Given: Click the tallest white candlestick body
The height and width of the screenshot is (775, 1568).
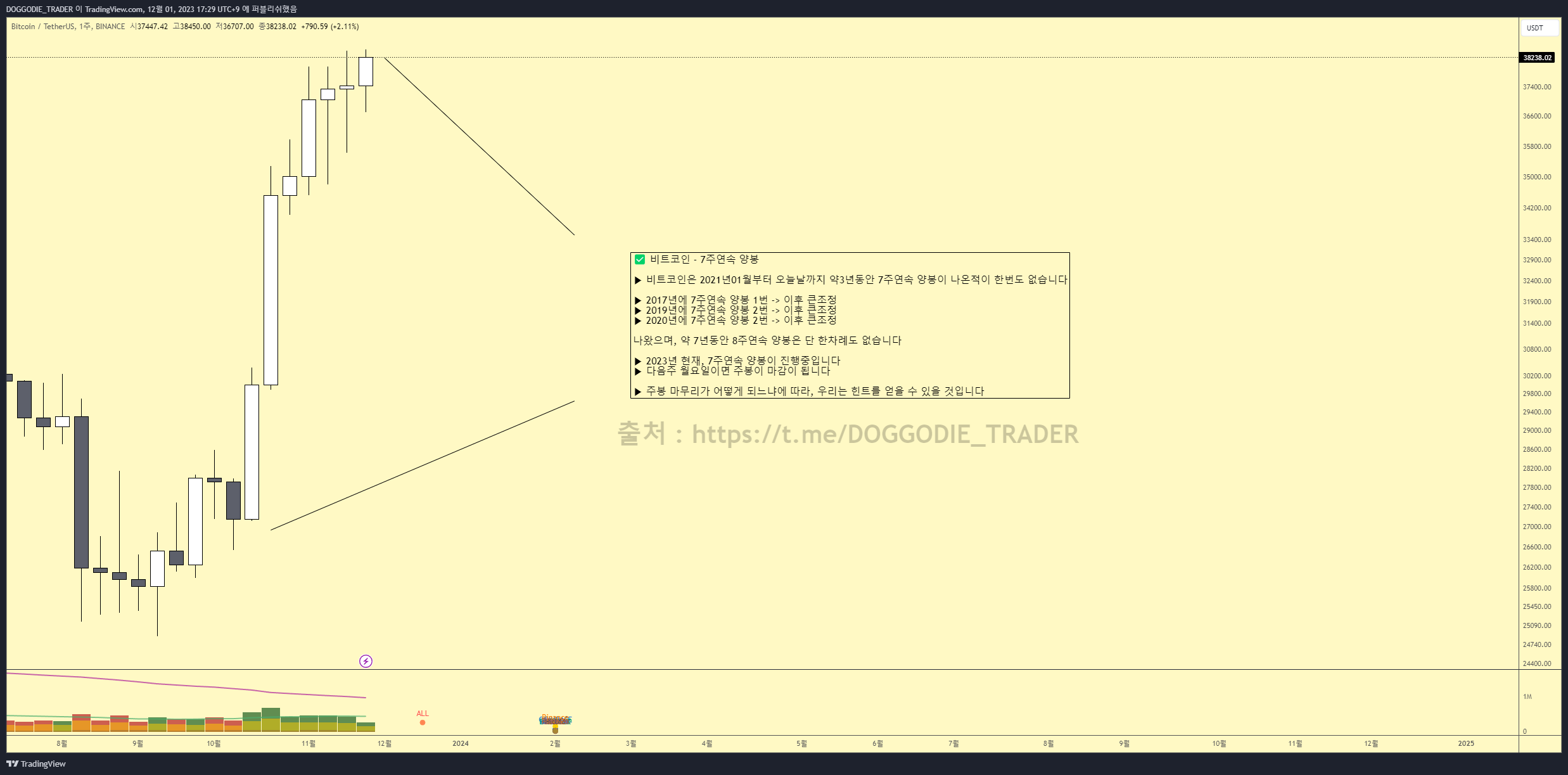Looking at the screenshot, I should (x=271, y=290).
